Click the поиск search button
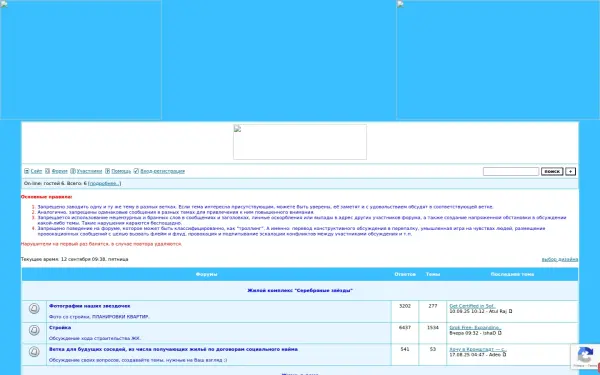 (x=552, y=171)
